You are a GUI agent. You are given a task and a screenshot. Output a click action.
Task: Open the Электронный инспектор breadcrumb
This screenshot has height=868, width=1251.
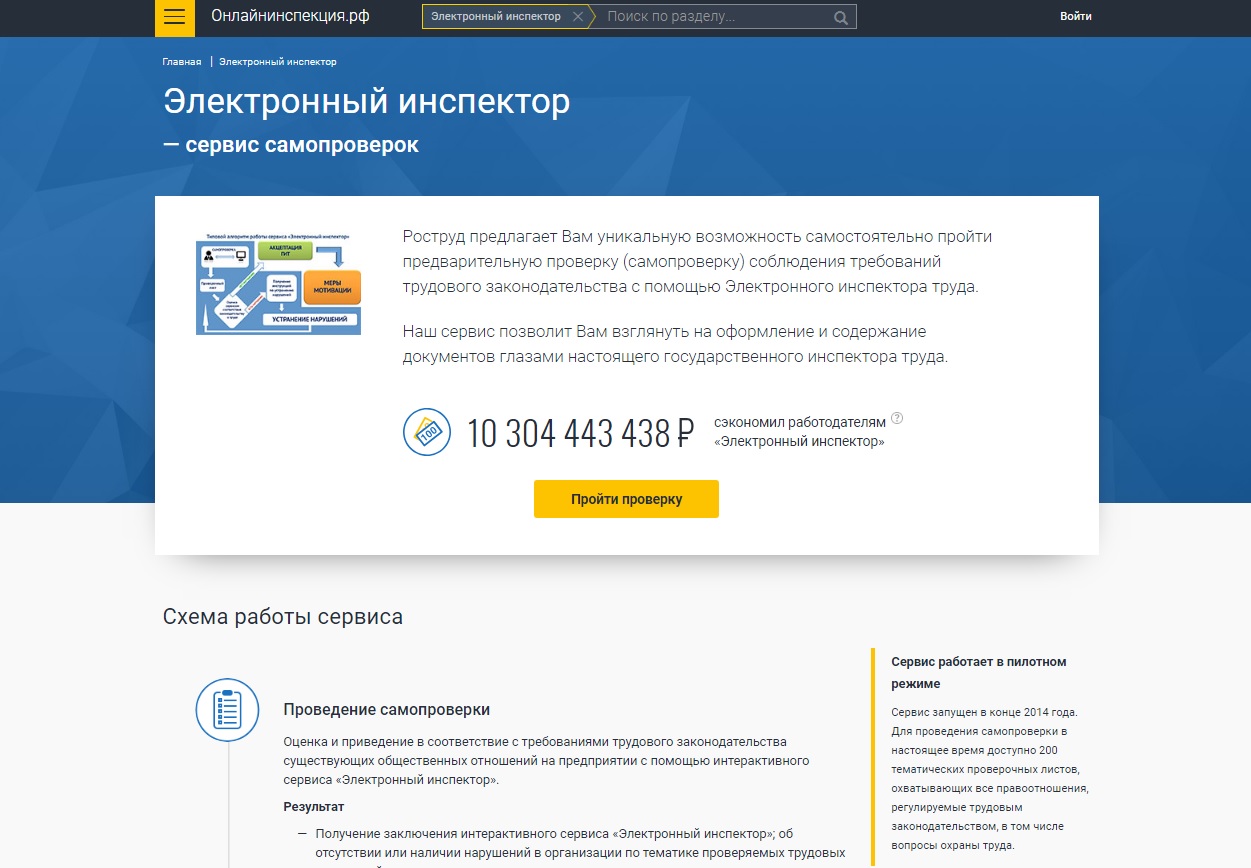tap(278, 62)
